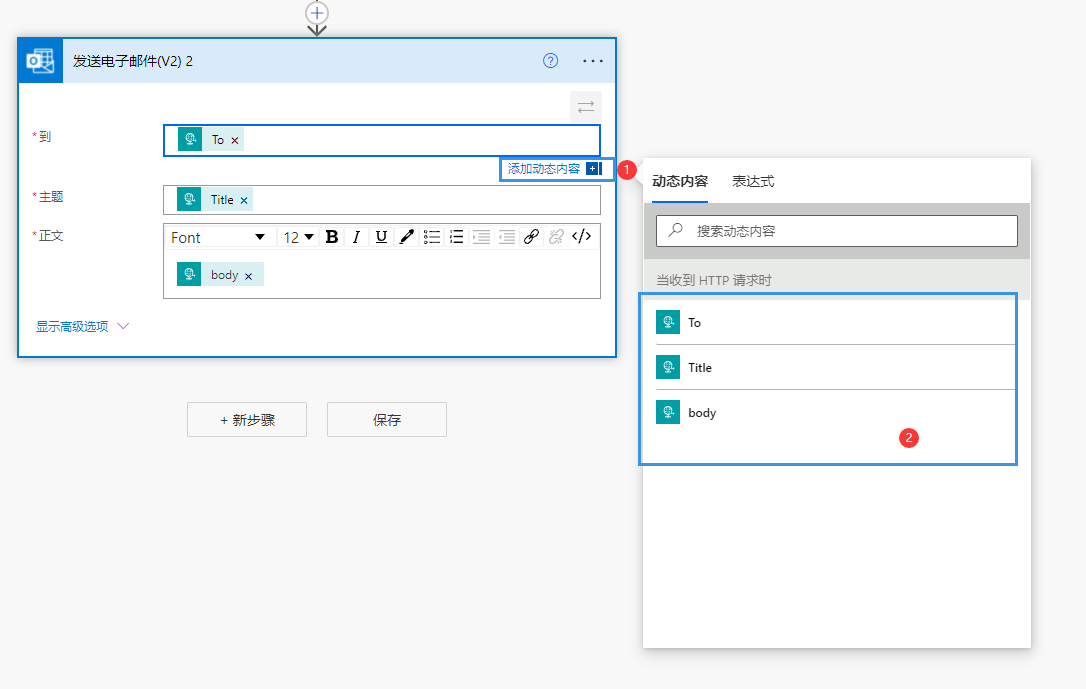Click the Save button
The image size is (1086, 689).
pyautogui.click(x=386, y=420)
